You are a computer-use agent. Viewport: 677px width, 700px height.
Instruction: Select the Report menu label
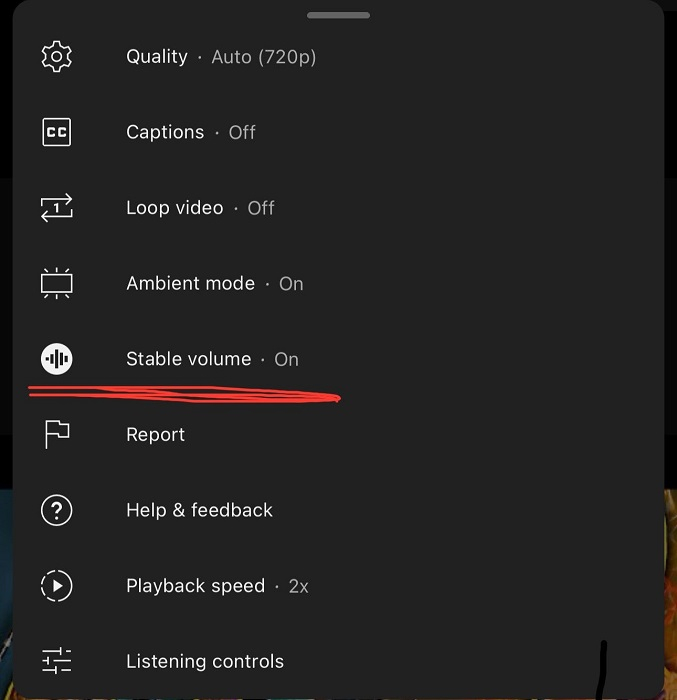pos(155,435)
